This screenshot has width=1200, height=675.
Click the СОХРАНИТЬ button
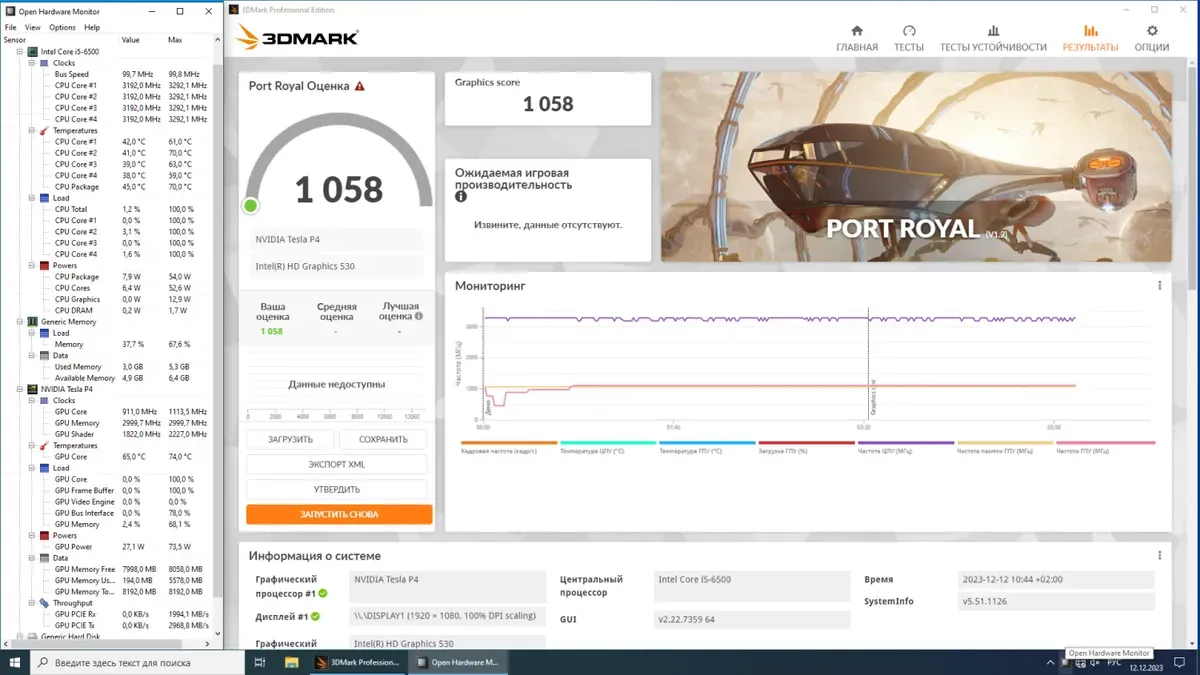[383, 440]
